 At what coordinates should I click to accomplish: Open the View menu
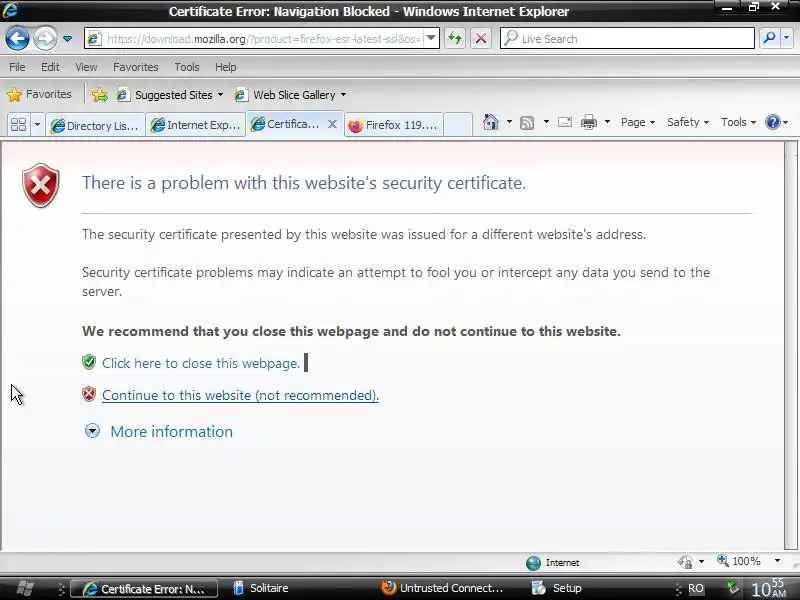[x=86, y=67]
